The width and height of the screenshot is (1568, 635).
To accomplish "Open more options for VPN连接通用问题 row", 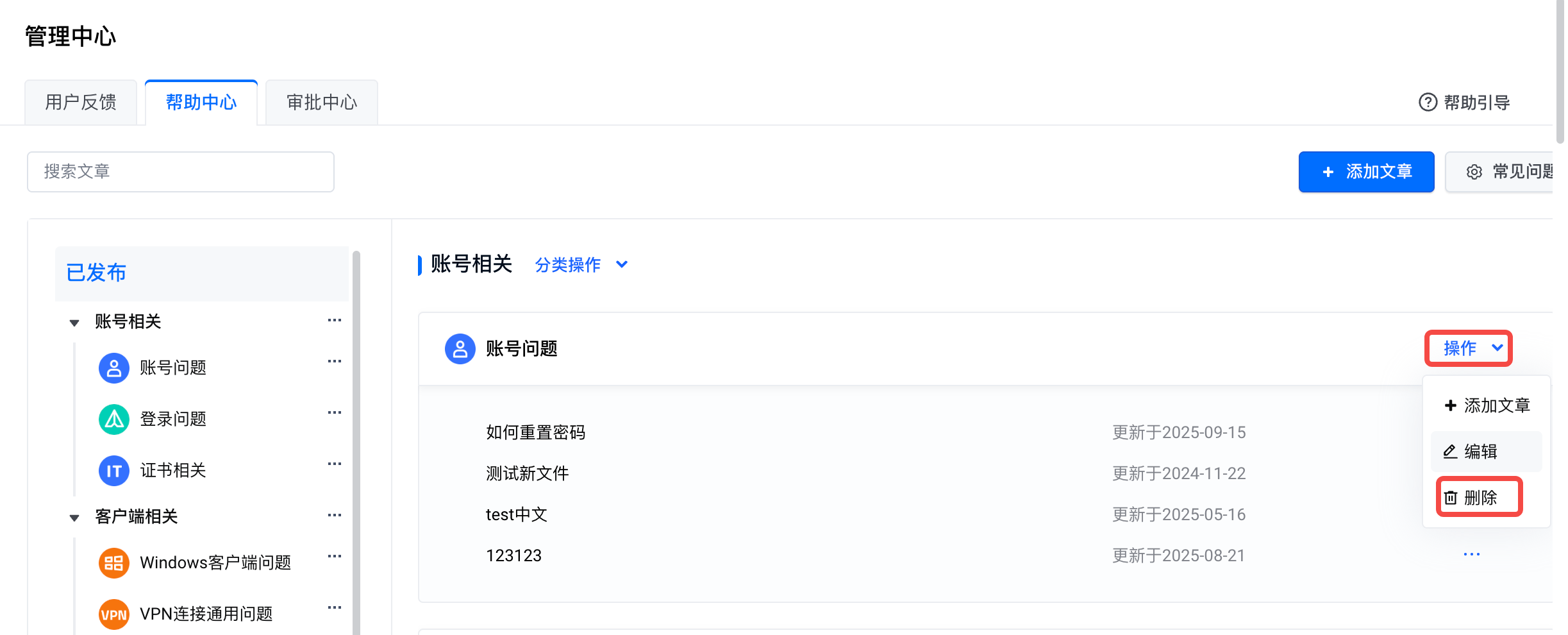I will (x=335, y=607).
